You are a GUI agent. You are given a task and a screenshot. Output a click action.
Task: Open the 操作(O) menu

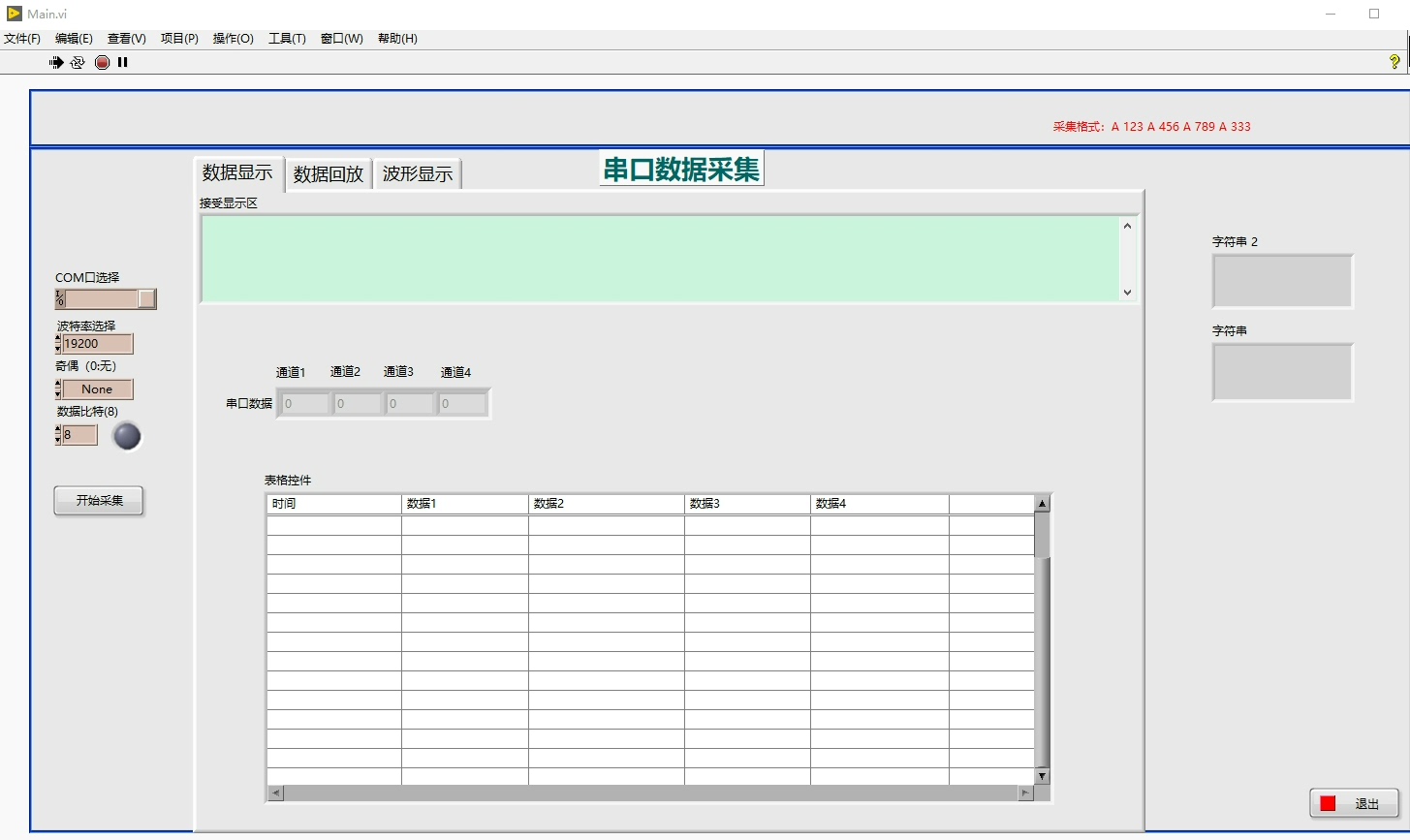pos(233,39)
